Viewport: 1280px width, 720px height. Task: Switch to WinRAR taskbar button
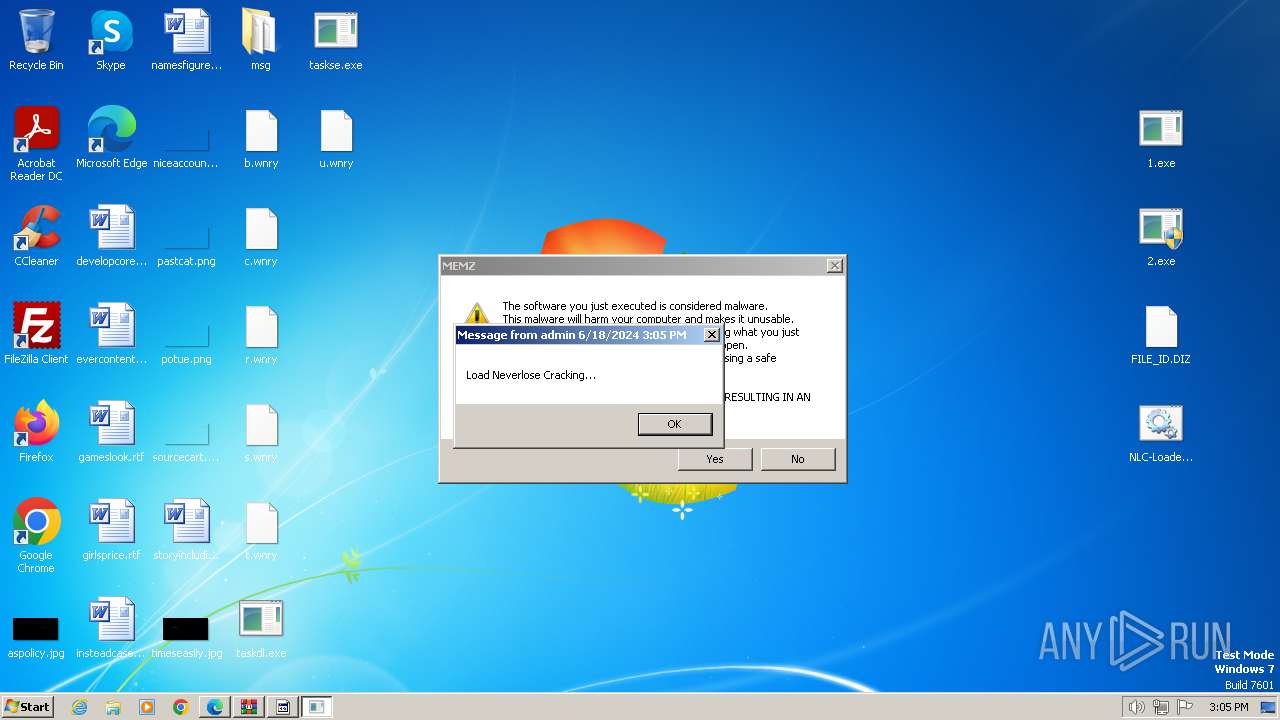click(x=249, y=707)
